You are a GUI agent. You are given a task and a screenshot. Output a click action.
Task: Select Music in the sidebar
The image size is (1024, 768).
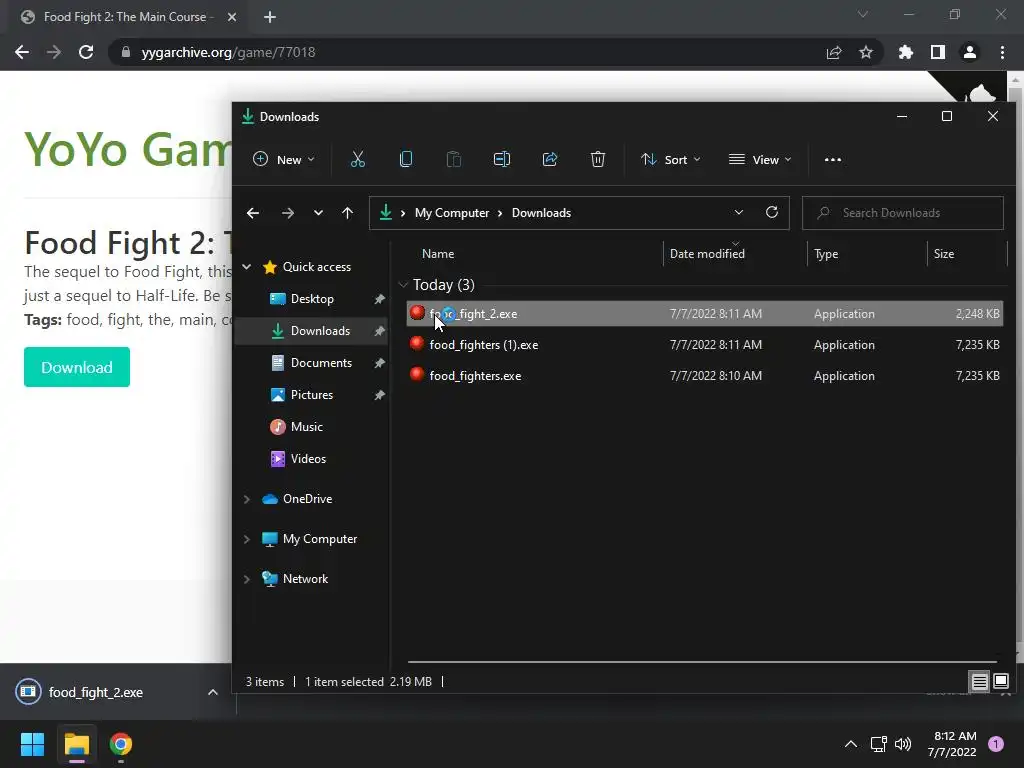coord(306,426)
